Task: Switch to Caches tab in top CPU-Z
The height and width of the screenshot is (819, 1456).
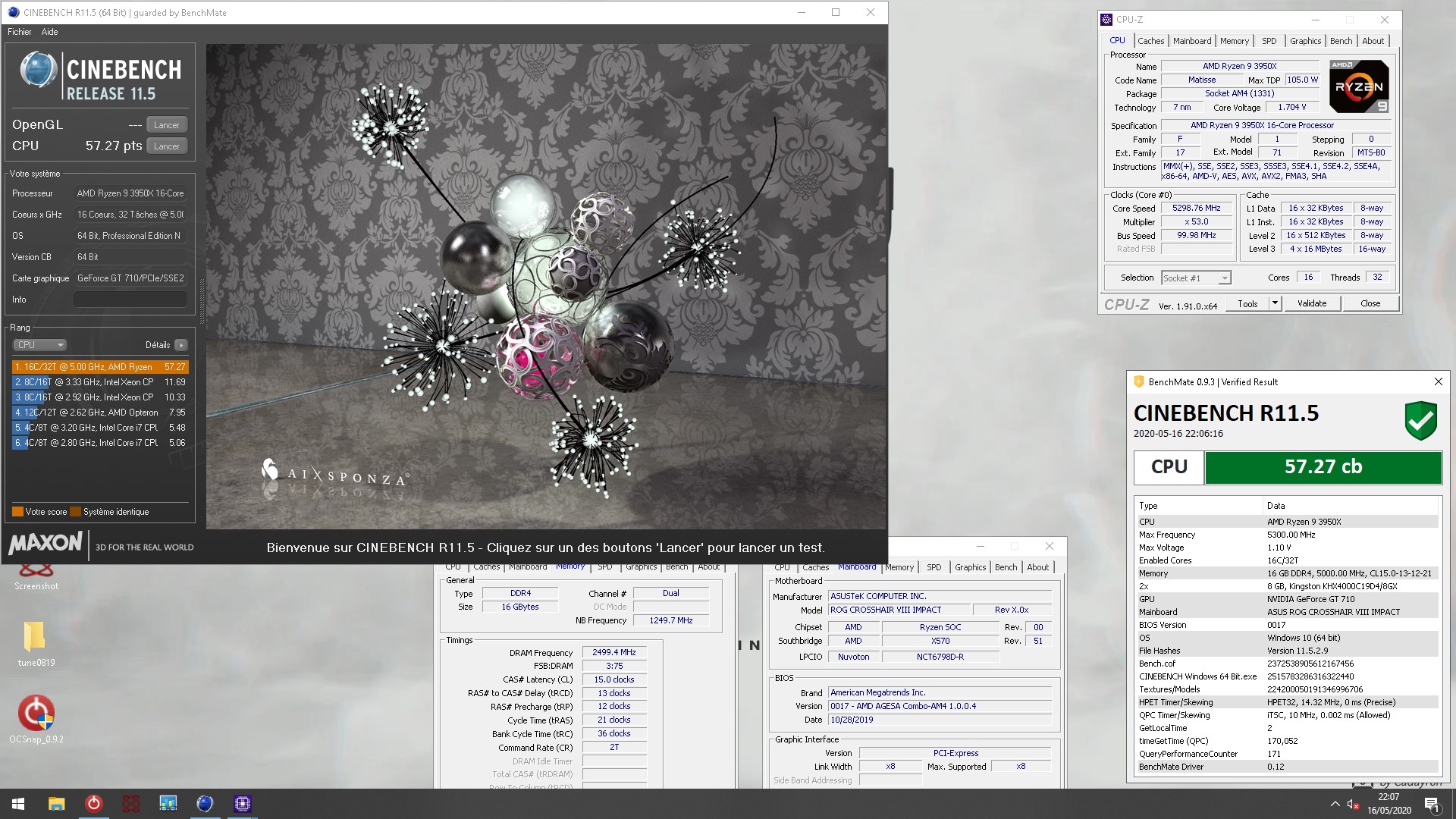Action: tap(1150, 41)
